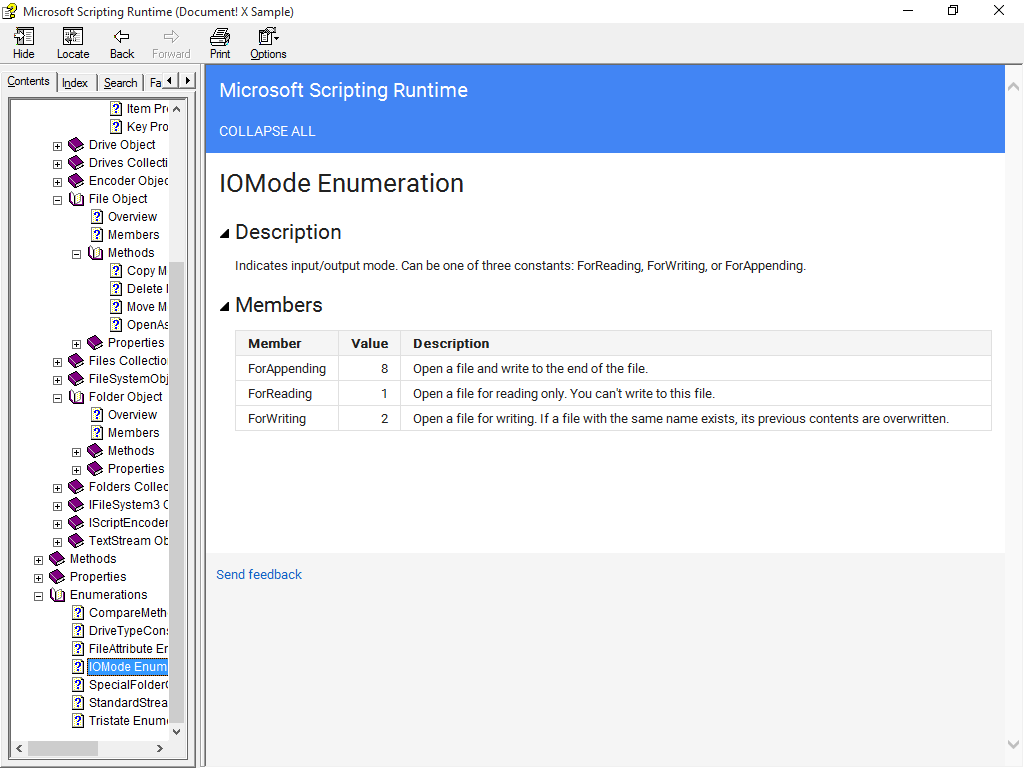1024x768 pixels.
Task: Click the Send feedback link
Action: pos(259,575)
